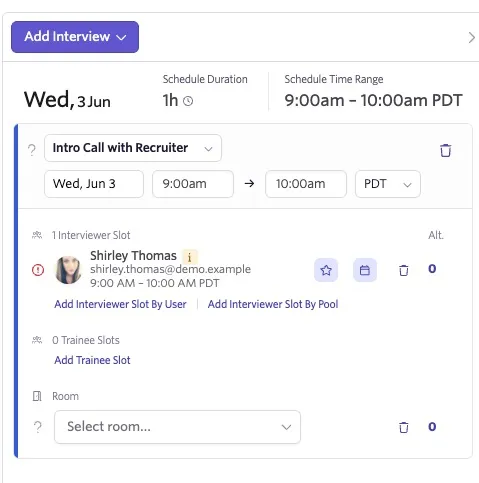Click the question mark beside interview name
Screen dimensions: 479x483
point(32,150)
